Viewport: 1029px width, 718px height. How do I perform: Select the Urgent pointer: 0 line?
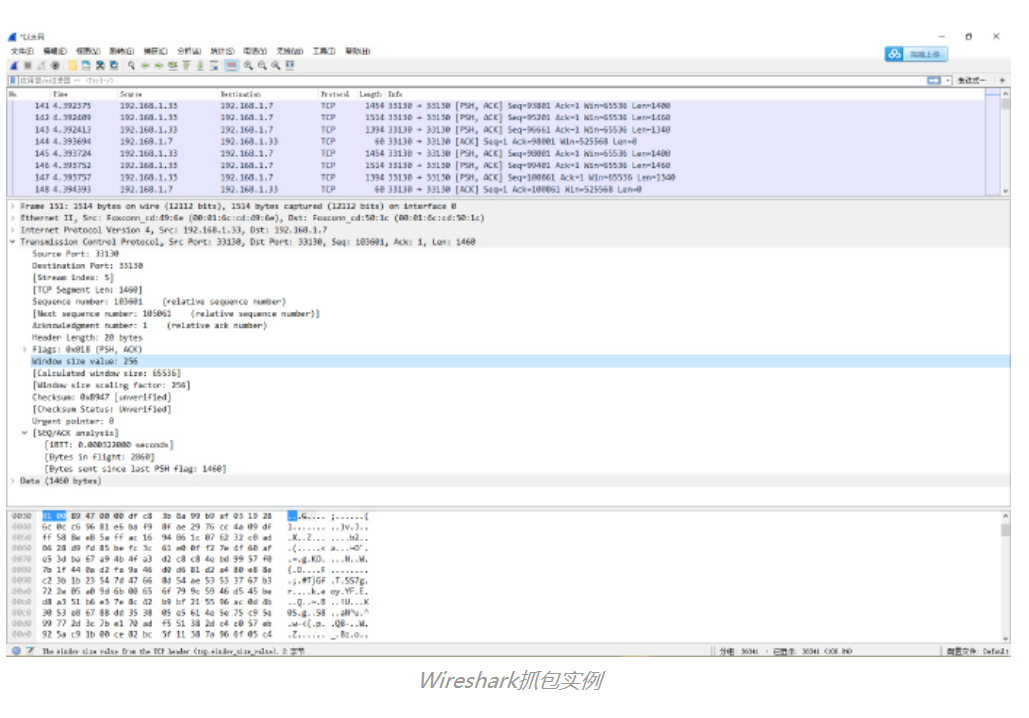73,421
